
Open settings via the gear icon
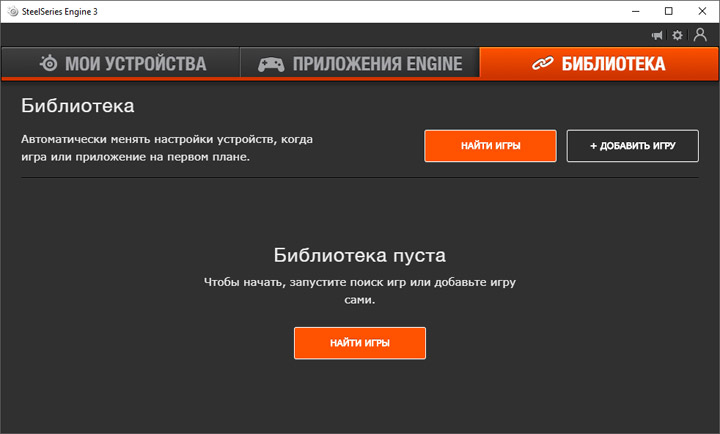click(x=677, y=35)
